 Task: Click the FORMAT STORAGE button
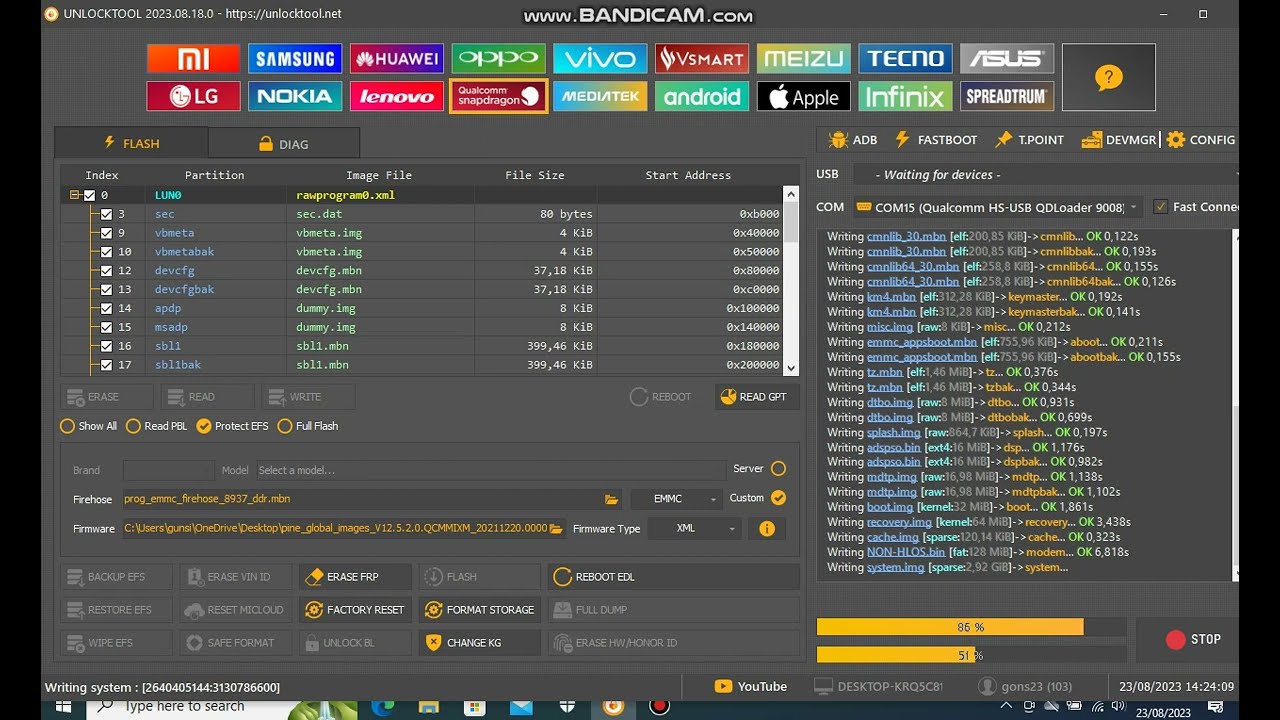pos(481,610)
